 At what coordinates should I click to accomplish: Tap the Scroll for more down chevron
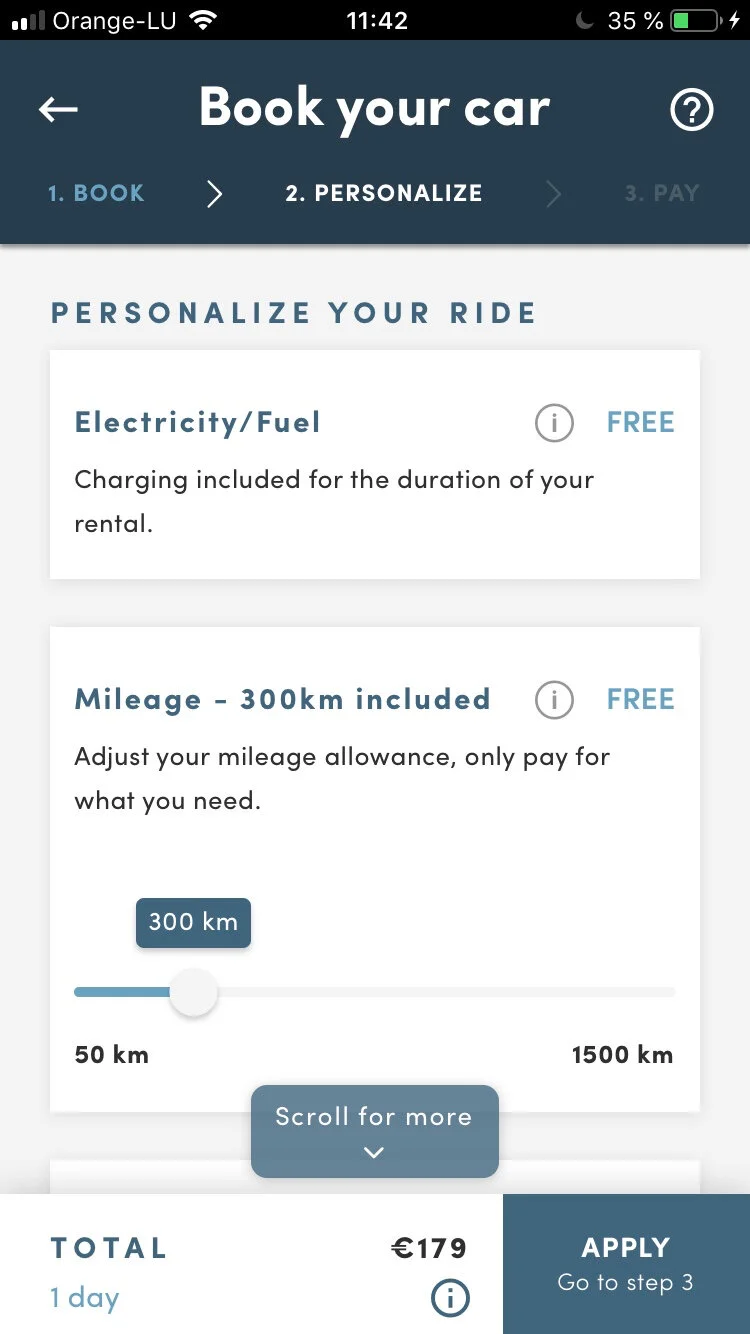click(x=374, y=1153)
